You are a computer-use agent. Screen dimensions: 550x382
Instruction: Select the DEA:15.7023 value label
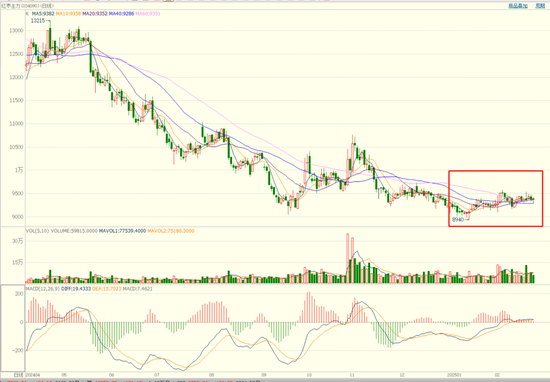[107, 289]
